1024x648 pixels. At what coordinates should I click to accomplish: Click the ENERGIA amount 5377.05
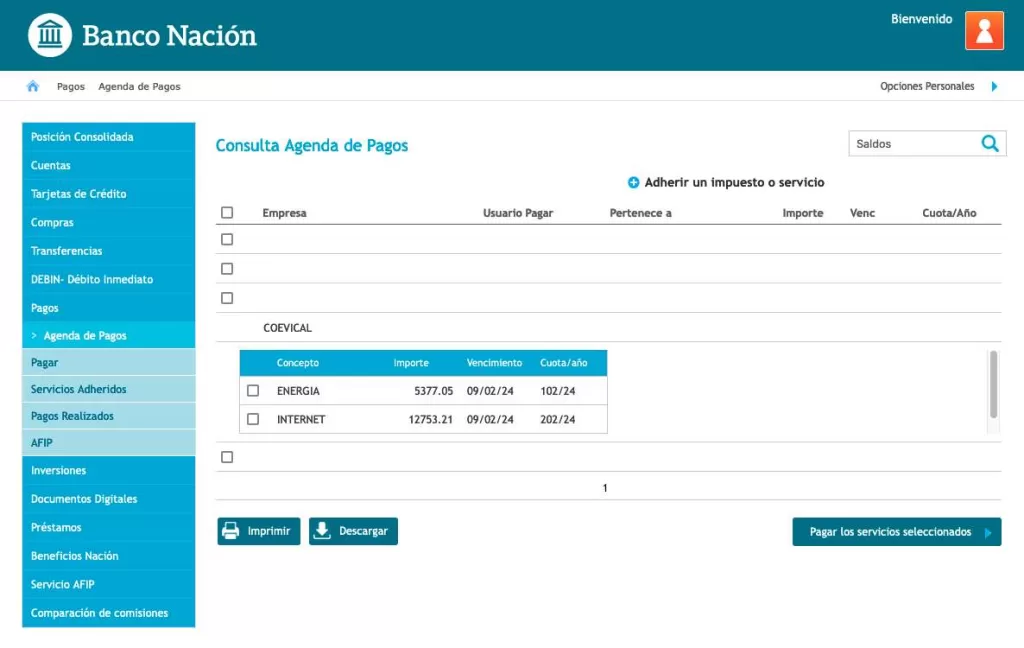click(434, 391)
